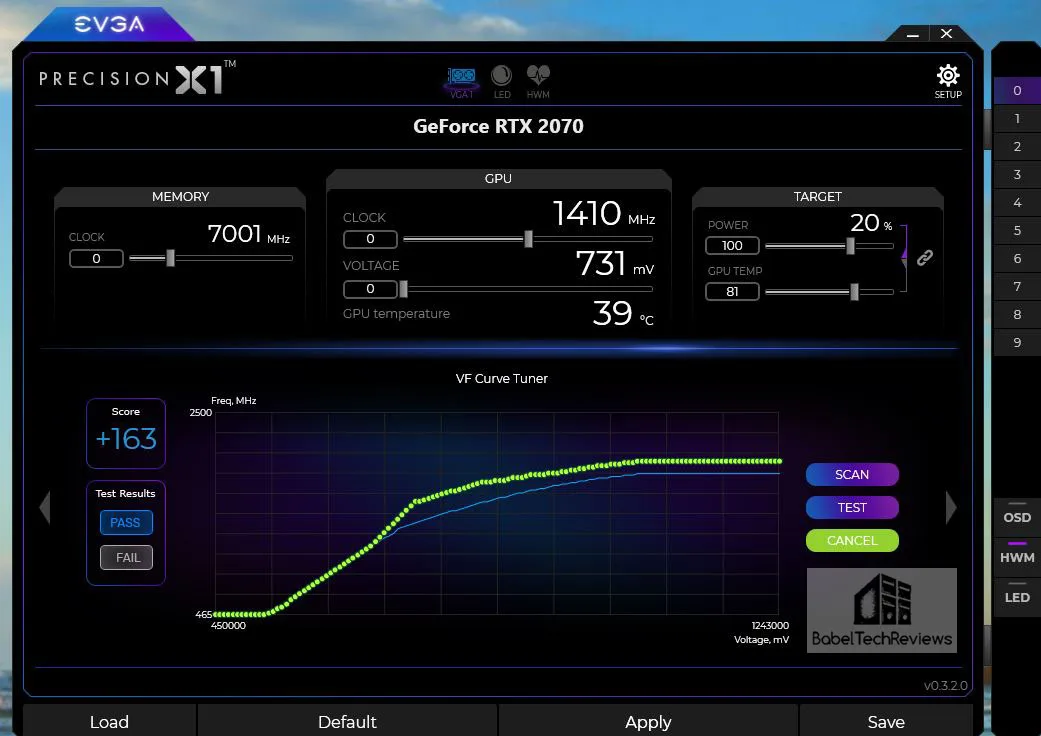1041x736 pixels.
Task: Open the SETUP gear icon
Action: (947, 81)
